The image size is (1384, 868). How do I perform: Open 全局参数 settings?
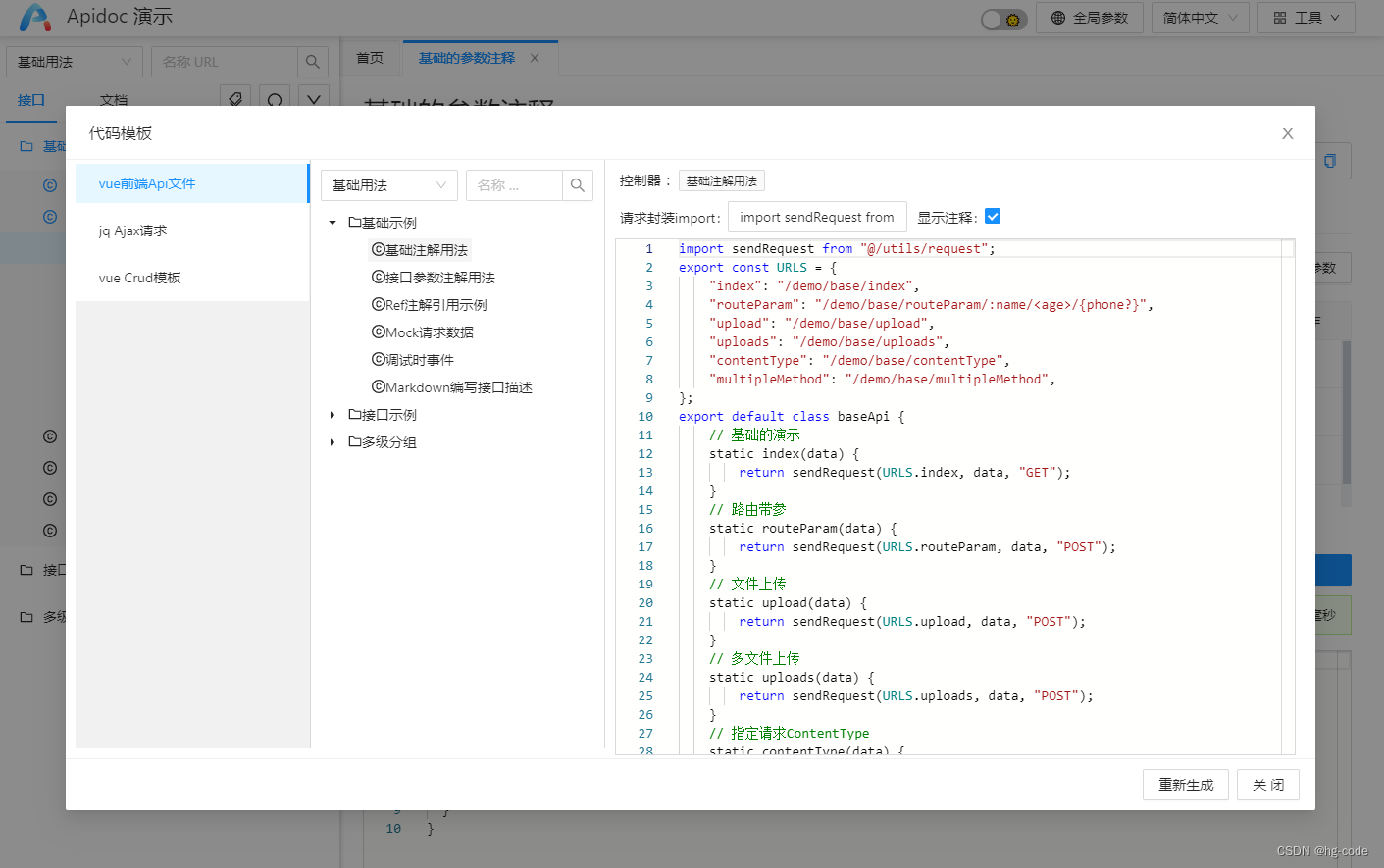tap(1090, 18)
